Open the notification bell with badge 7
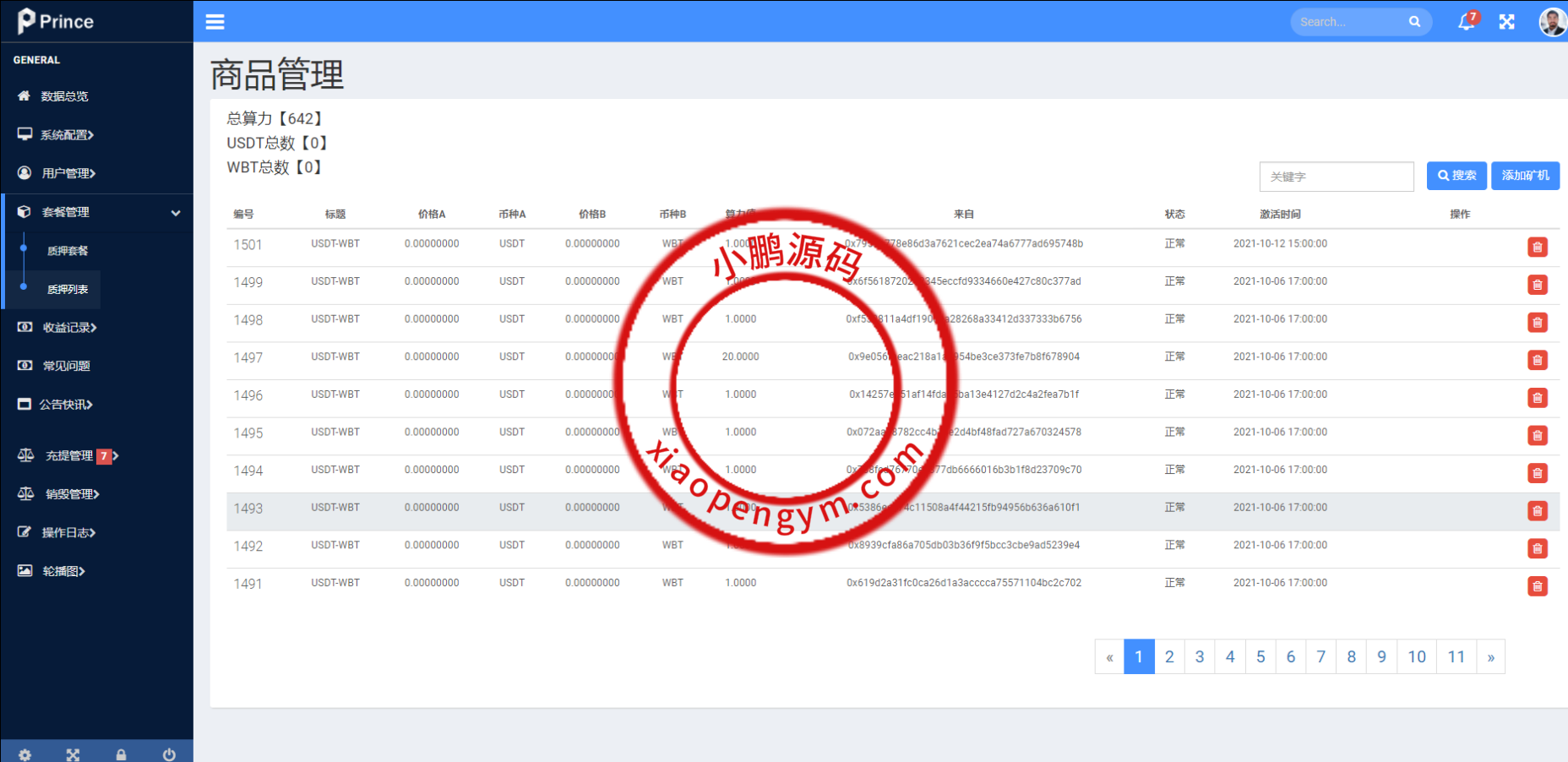1568x762 pixels. coord(1465,22)
